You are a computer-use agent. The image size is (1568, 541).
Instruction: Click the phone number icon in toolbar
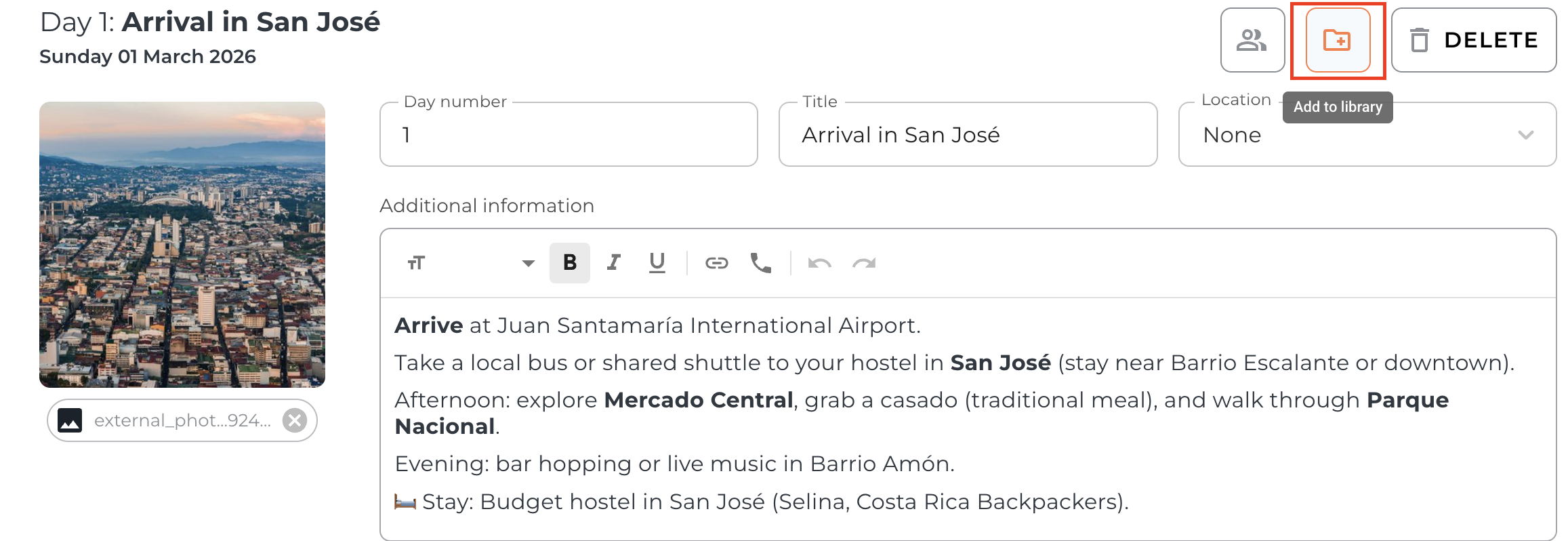(760, 262)
